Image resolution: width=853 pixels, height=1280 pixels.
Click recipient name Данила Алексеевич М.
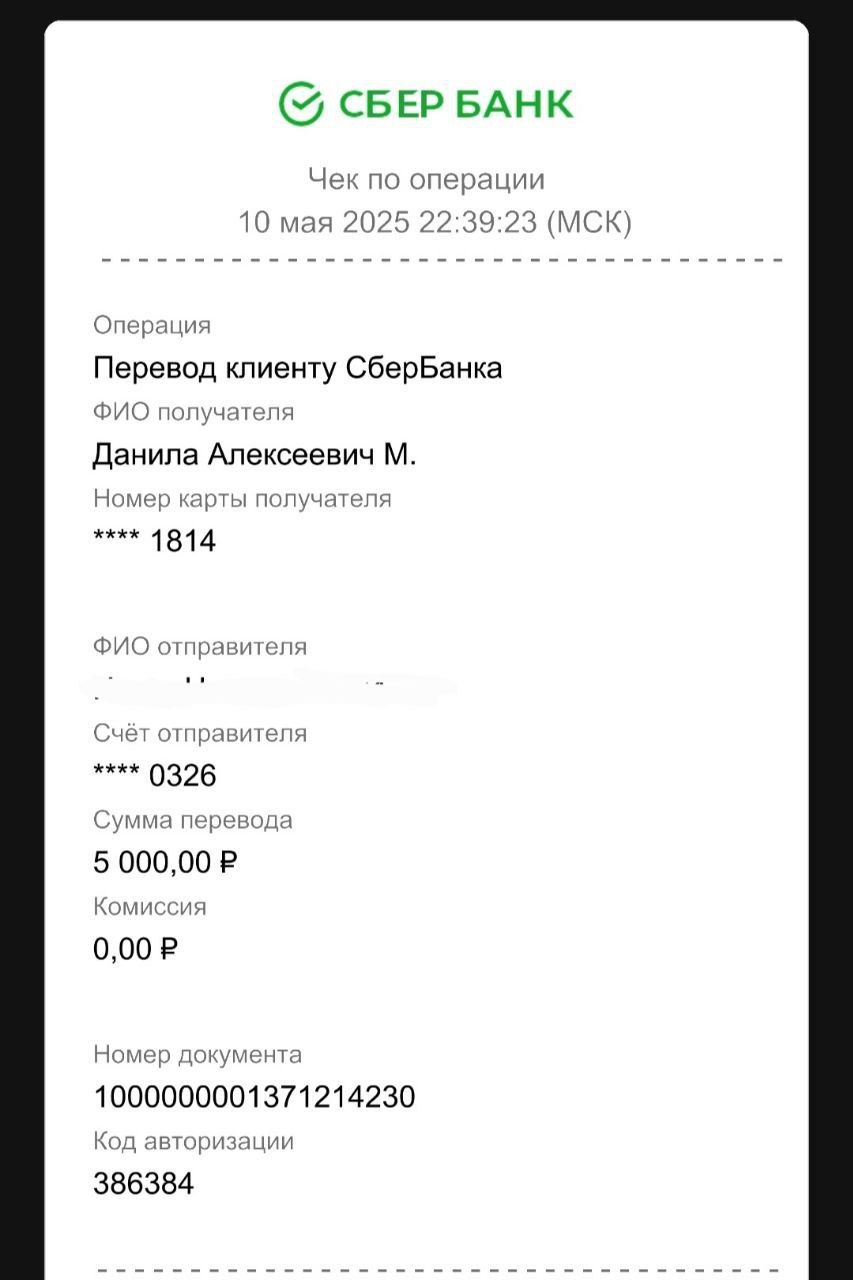point(255,455)
